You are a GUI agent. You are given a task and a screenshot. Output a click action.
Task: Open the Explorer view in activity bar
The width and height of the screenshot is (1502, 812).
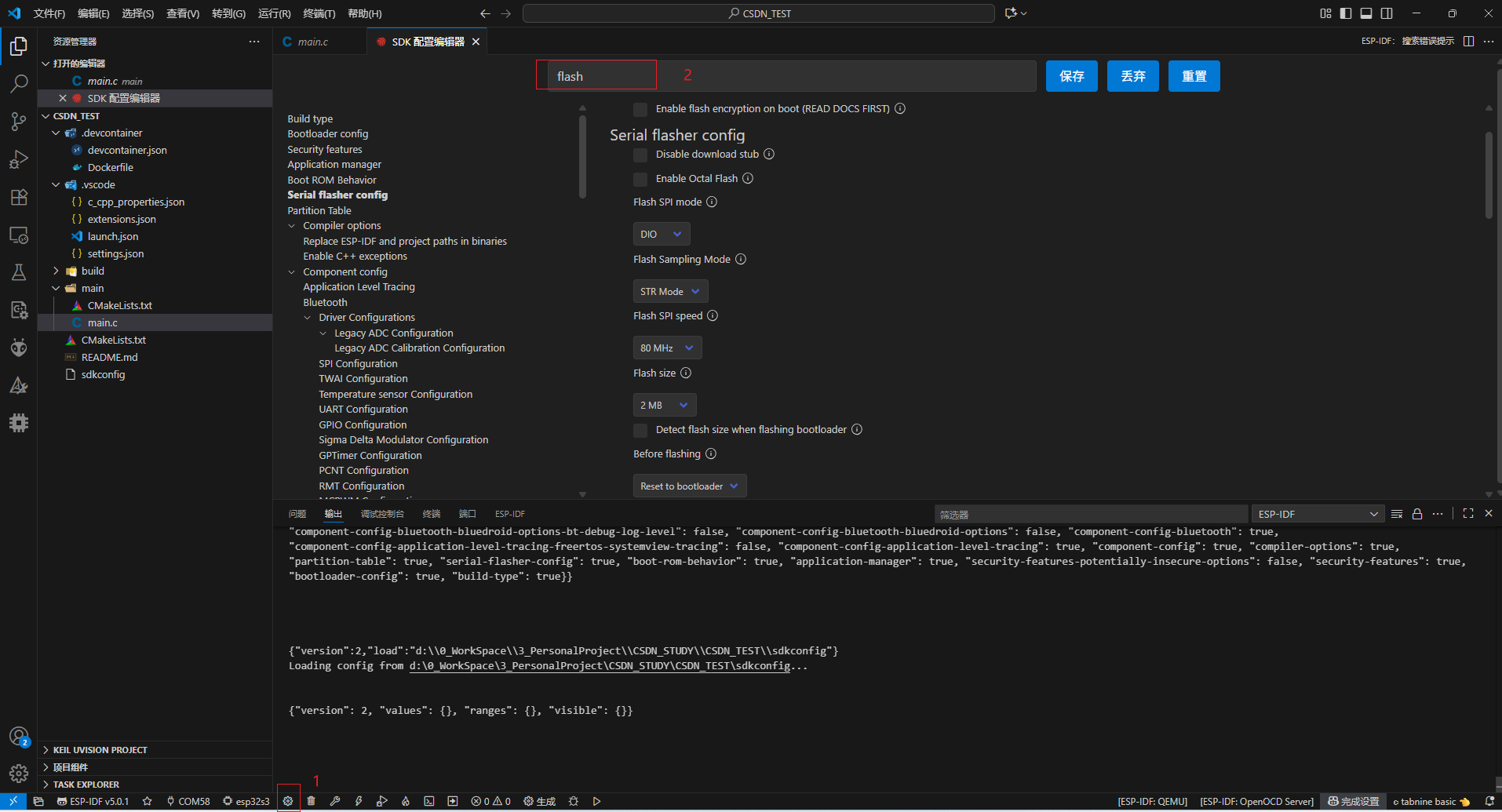click(x=19, y=46)
